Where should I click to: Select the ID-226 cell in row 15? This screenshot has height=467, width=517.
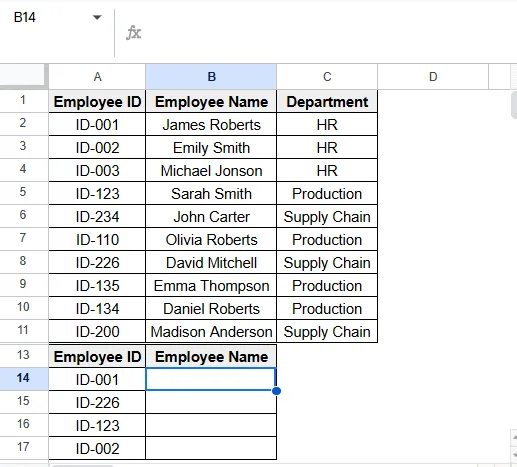tap(97, 402)
